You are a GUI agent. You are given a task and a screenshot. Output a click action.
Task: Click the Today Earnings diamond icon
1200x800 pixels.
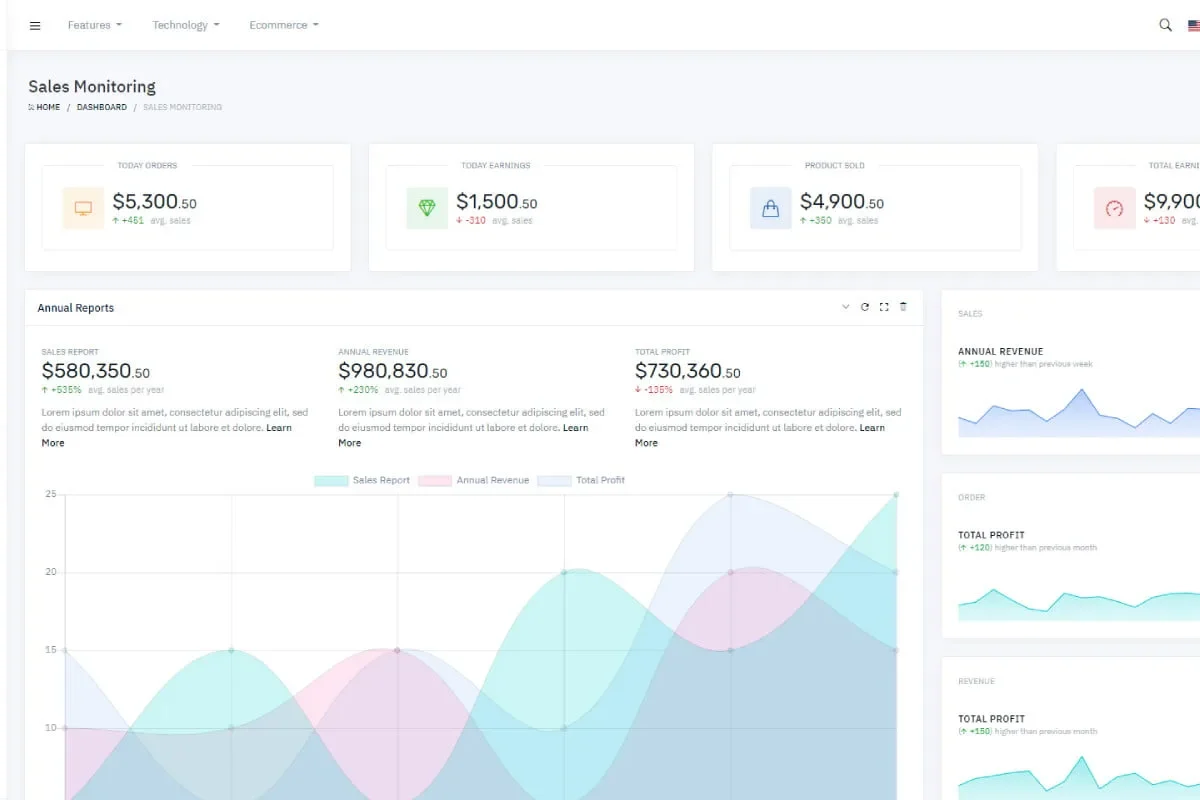(x=427, y=208)
